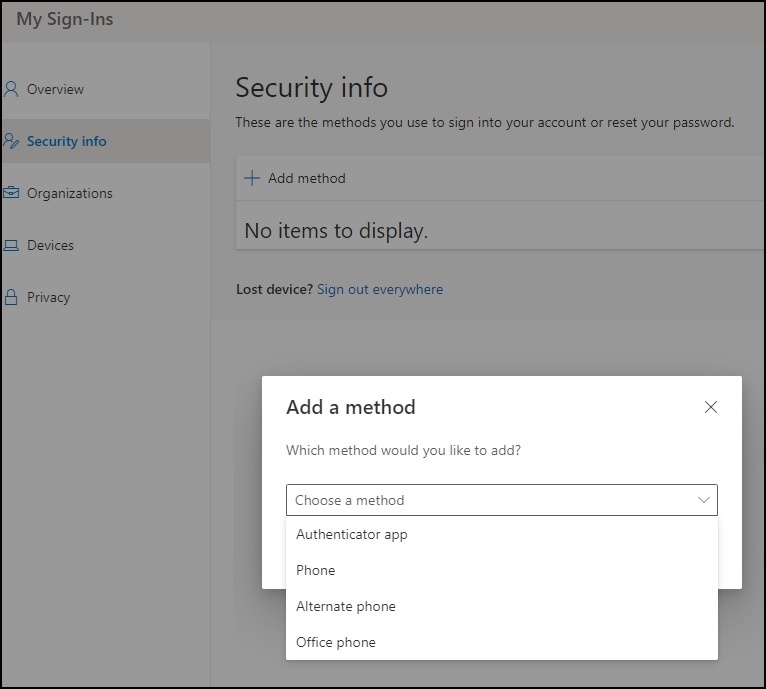Close the Add a method dialog
The image size is (766, 689).
(711, 407)
